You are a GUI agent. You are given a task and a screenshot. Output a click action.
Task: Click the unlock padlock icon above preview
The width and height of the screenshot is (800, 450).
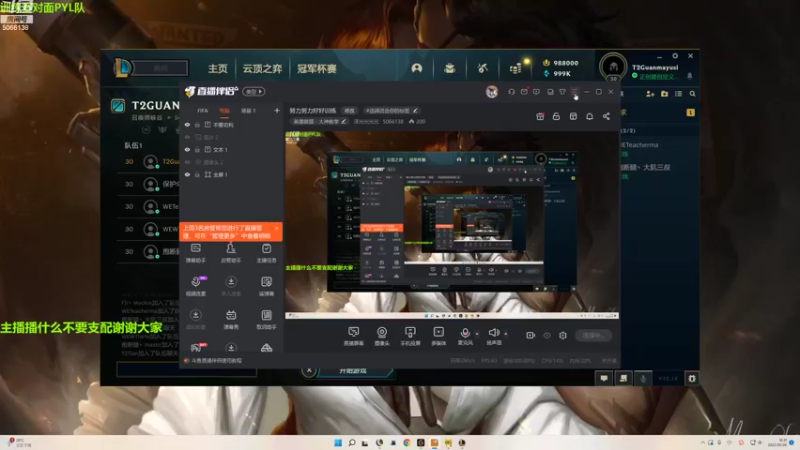coord(556,116)
